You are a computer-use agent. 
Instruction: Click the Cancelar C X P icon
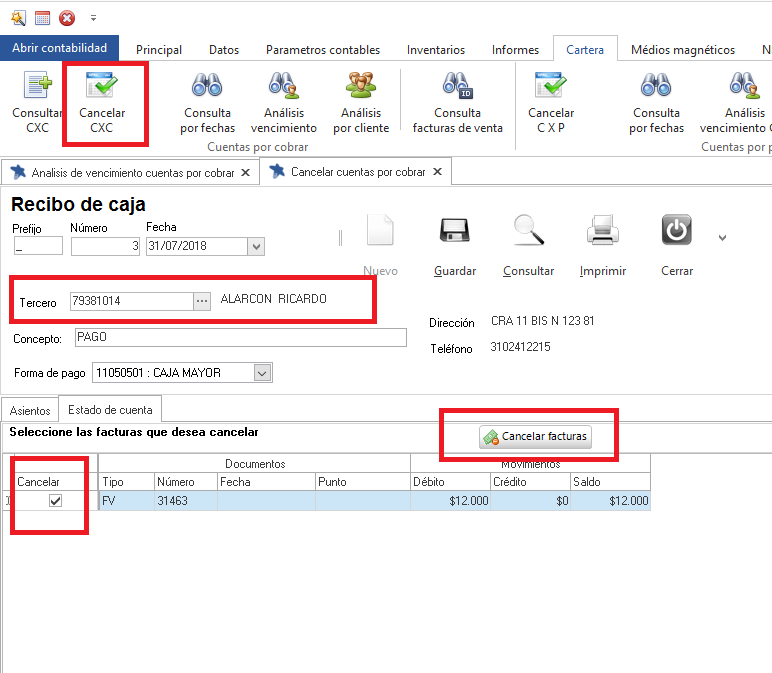pos(551,90)
